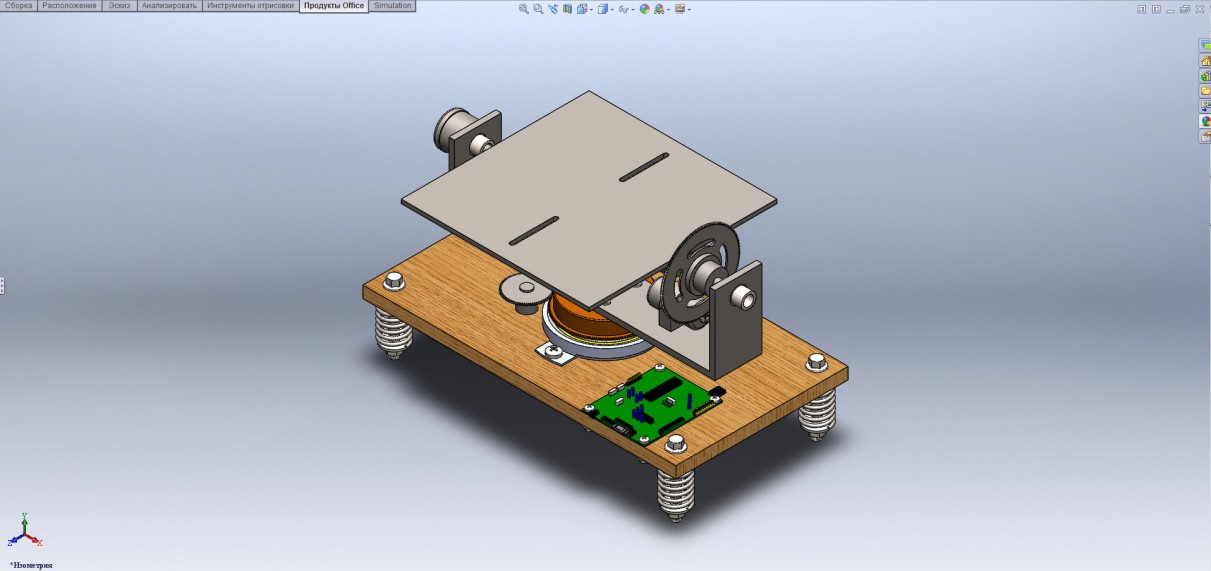Viewport: 1211px width, 571px height.
Task: Click the tile-left document window button
Action: pyautogui.click(x=1141, y=9)
